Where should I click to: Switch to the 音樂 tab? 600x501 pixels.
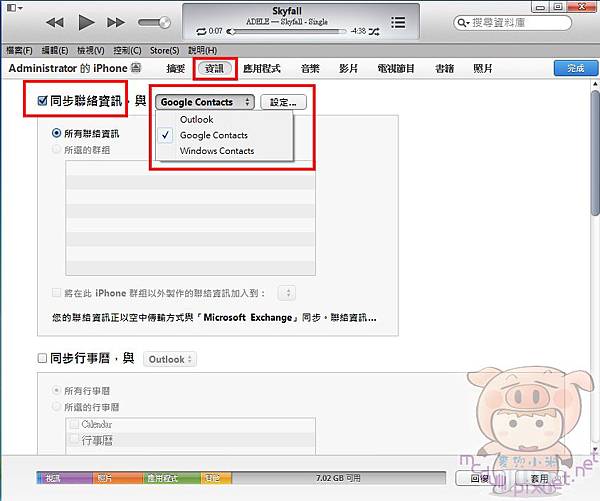coord(310,69)
